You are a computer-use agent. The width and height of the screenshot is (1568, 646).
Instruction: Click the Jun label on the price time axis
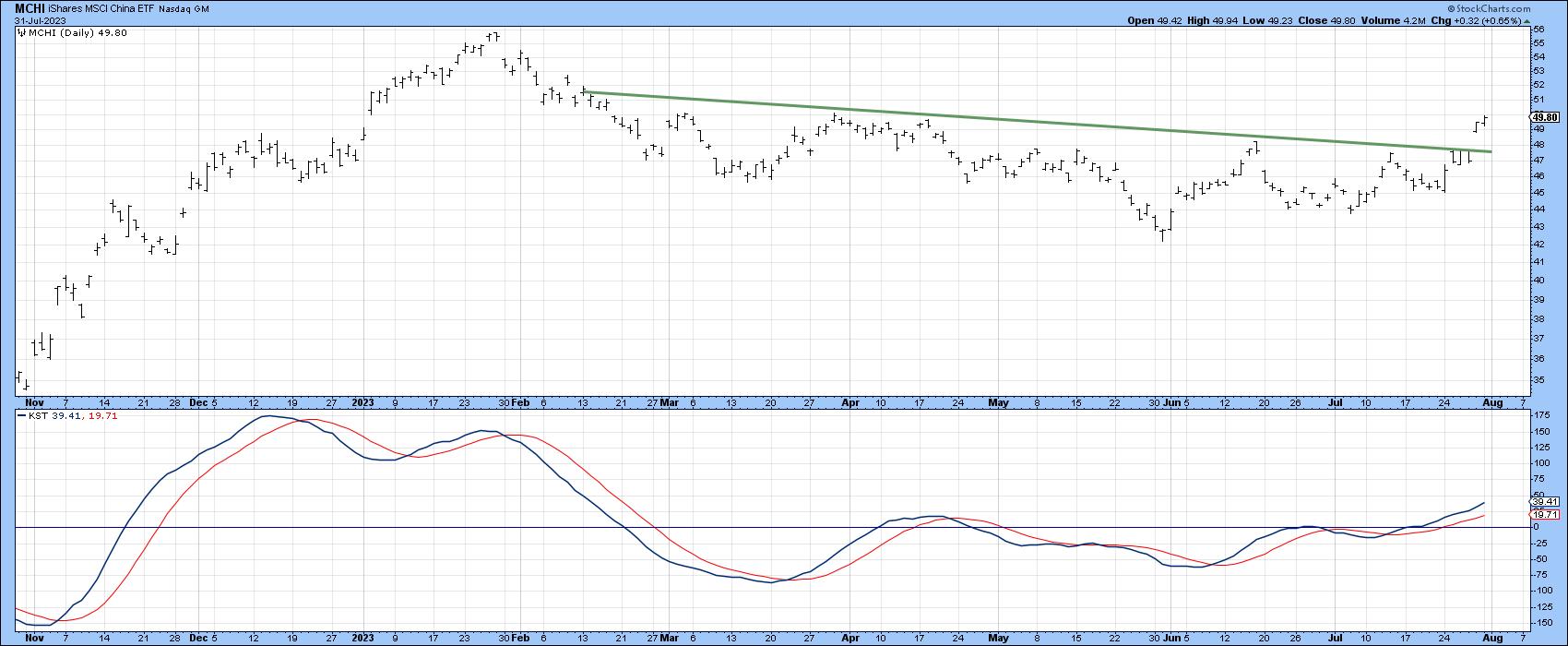click(1171, 403)
